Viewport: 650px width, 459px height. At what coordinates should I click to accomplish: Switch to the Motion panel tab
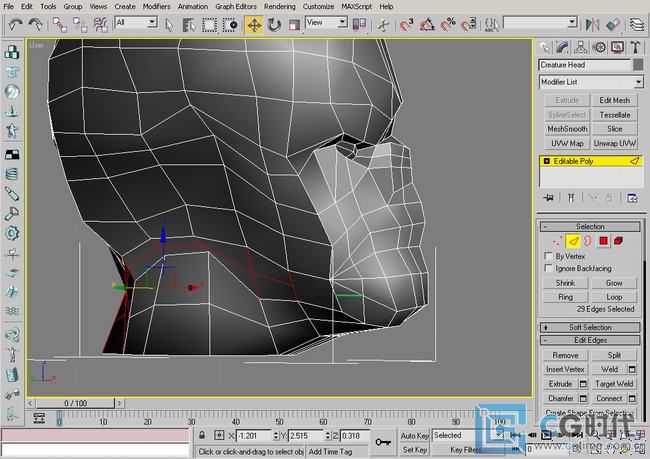point(599,48)
